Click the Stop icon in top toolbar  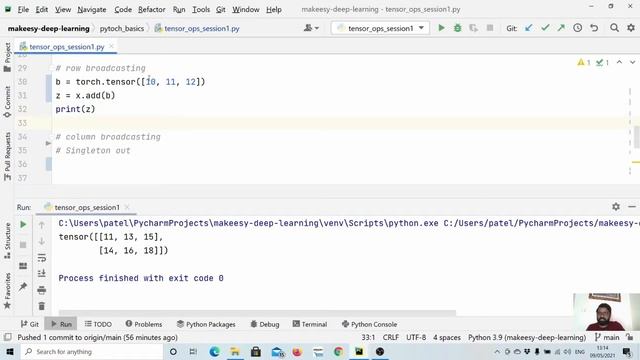pyautogui.click(x=490, y=28)
